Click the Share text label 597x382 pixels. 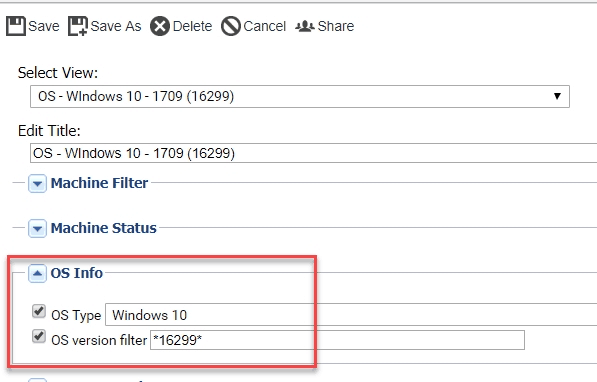336,26
